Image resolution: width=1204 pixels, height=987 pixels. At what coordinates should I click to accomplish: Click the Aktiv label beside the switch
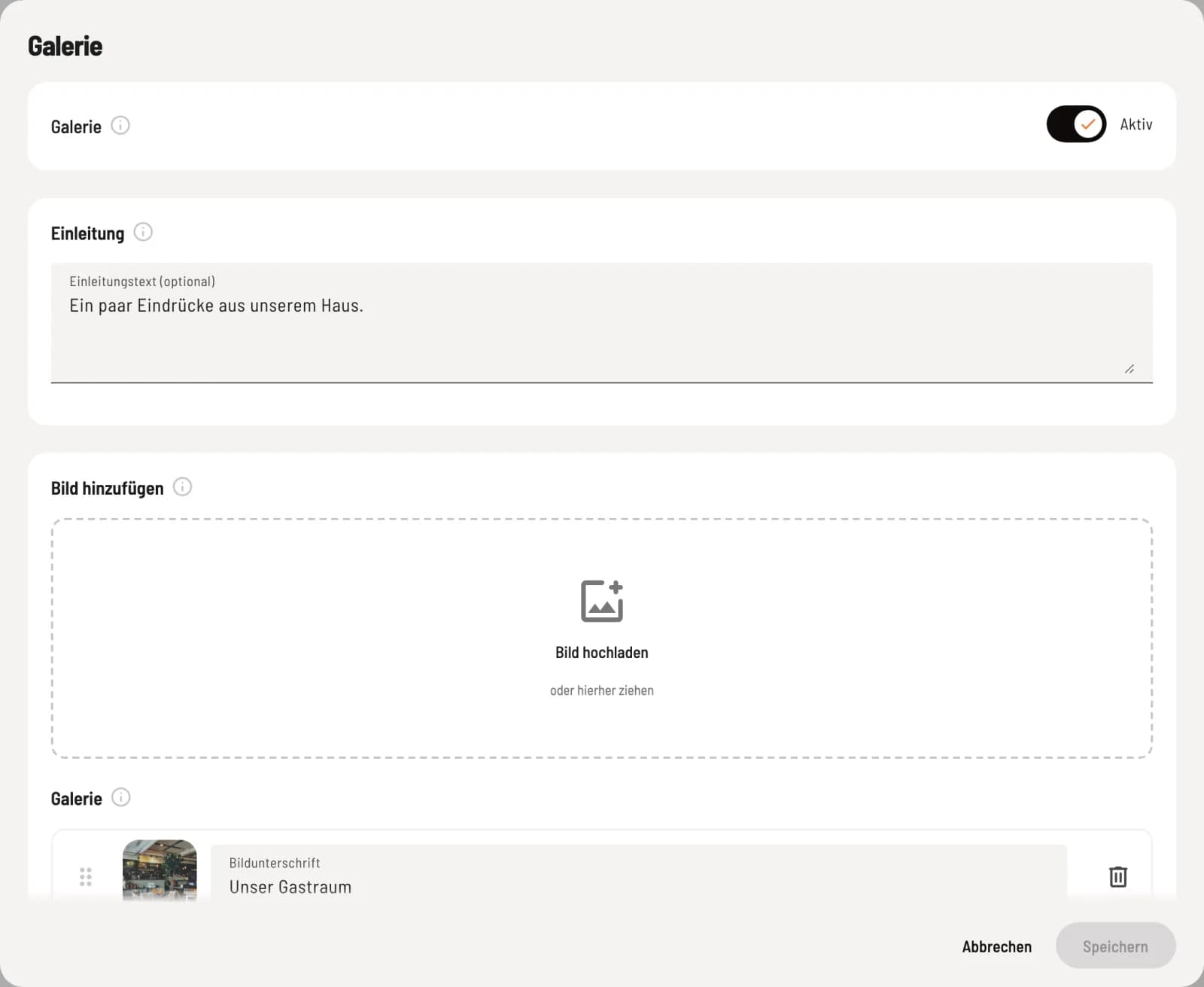coord(1136,124)
